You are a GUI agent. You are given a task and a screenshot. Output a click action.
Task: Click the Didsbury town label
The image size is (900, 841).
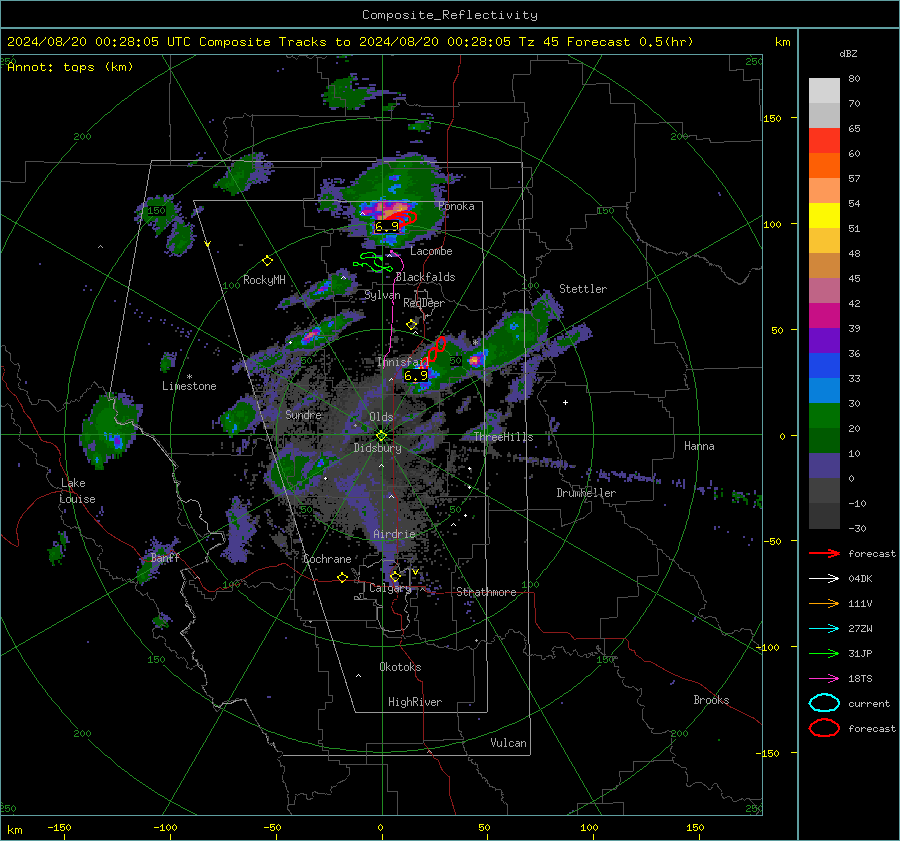click(x=377, y=448)
